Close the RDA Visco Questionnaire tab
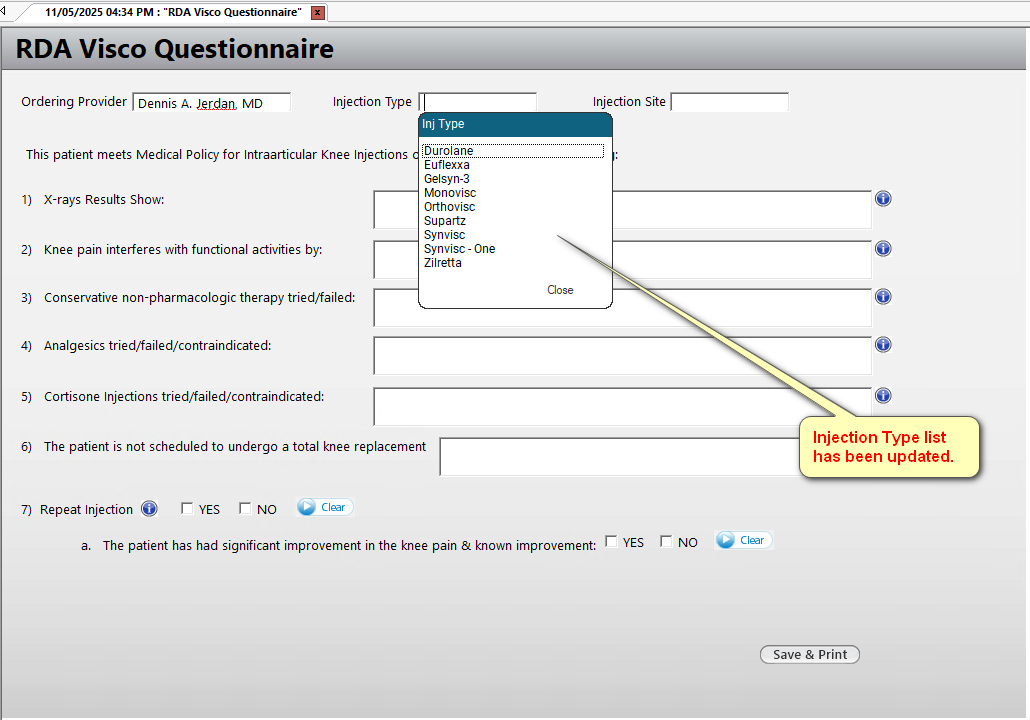The width and height of the screenshot is (1030, 720). 318,12
